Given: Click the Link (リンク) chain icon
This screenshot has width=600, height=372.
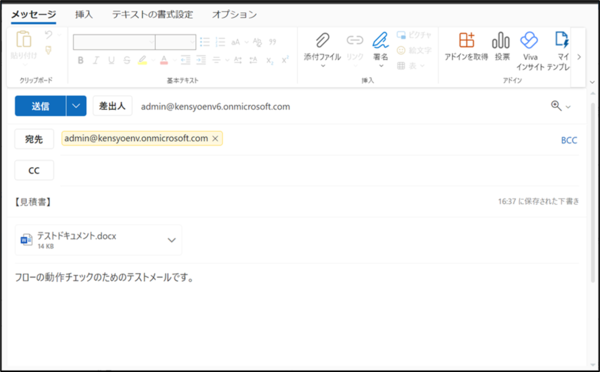Looking at the screenshot, I should [x=355, y=40].
